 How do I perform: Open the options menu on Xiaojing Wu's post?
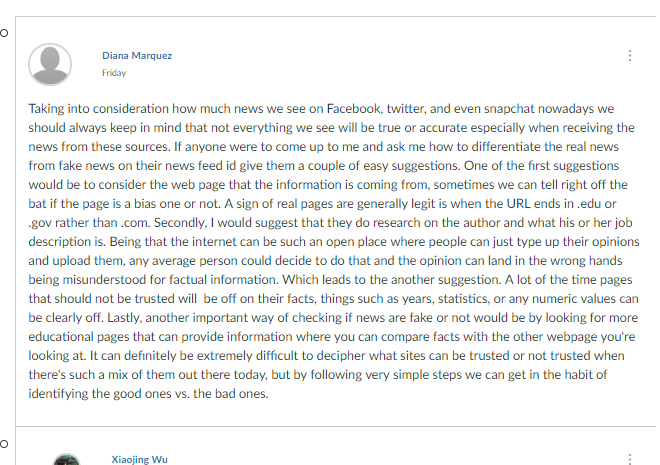pyautogui.click(x=630, y=459)
